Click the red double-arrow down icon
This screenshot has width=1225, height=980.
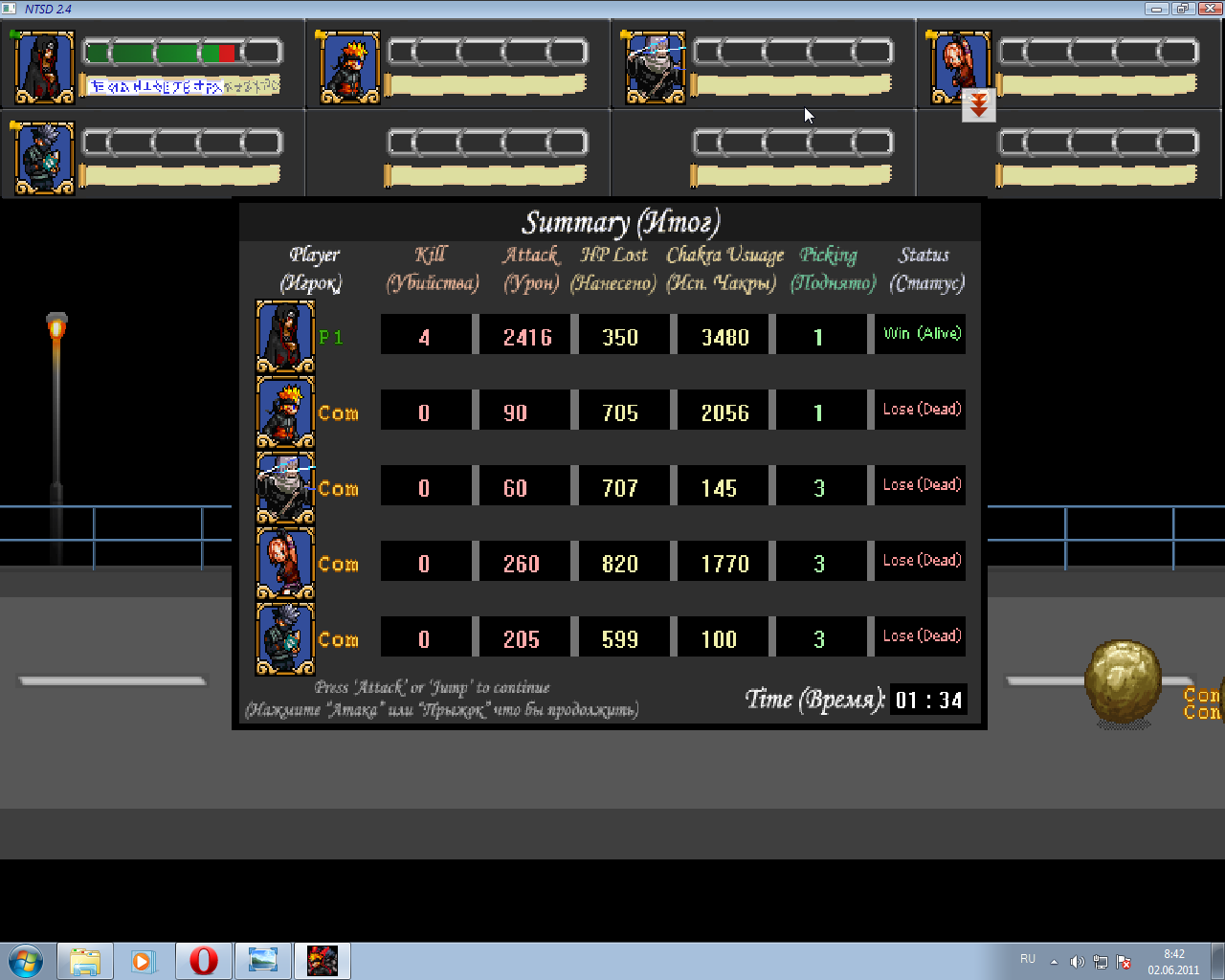979,105
